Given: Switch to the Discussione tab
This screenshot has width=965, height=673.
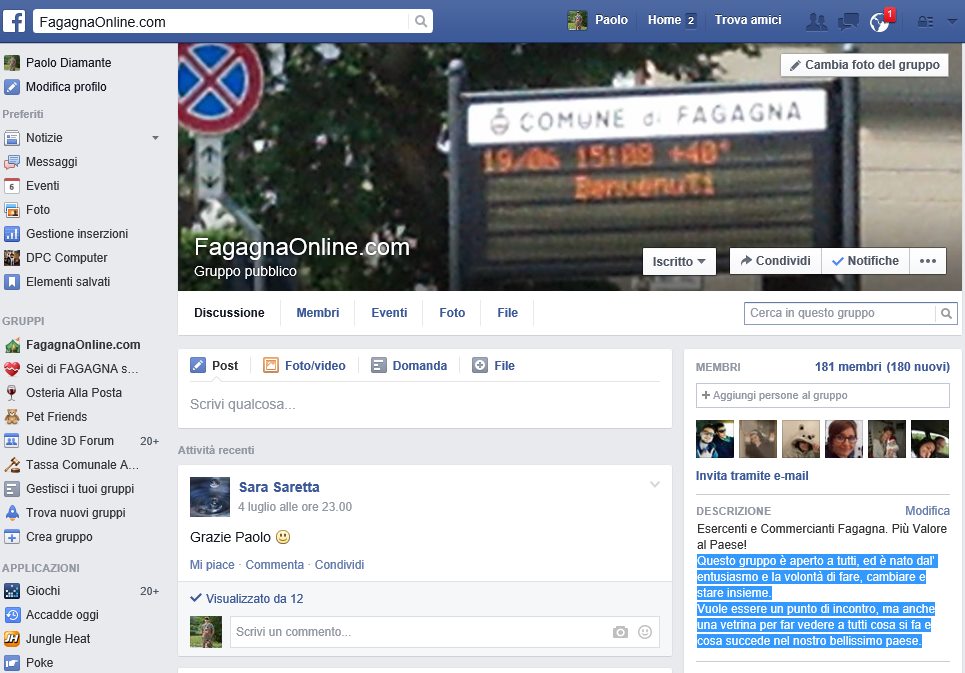Looking at the screenshot, I should [229, 313].
